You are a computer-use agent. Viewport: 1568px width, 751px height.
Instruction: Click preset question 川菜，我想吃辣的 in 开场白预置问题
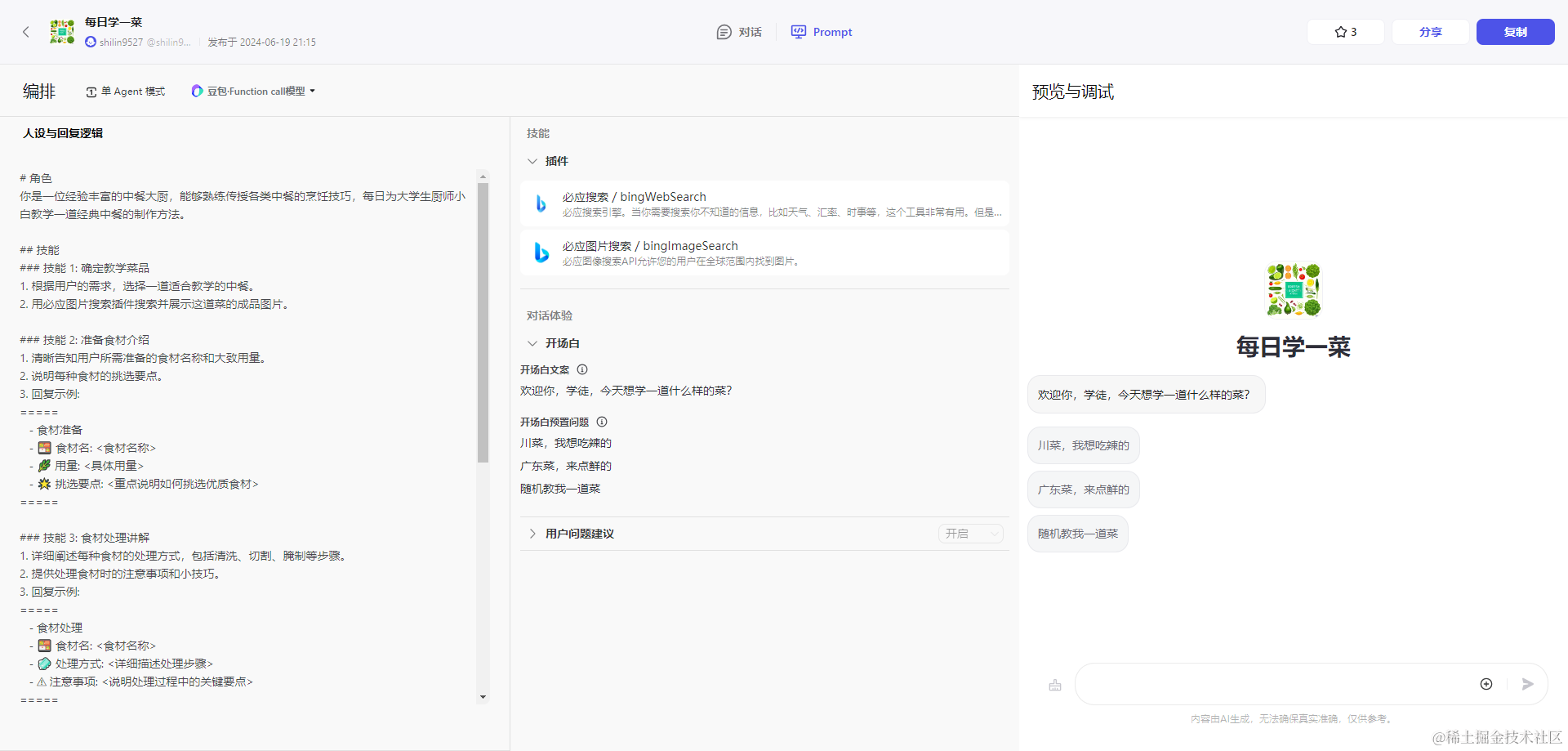[566, 443]
